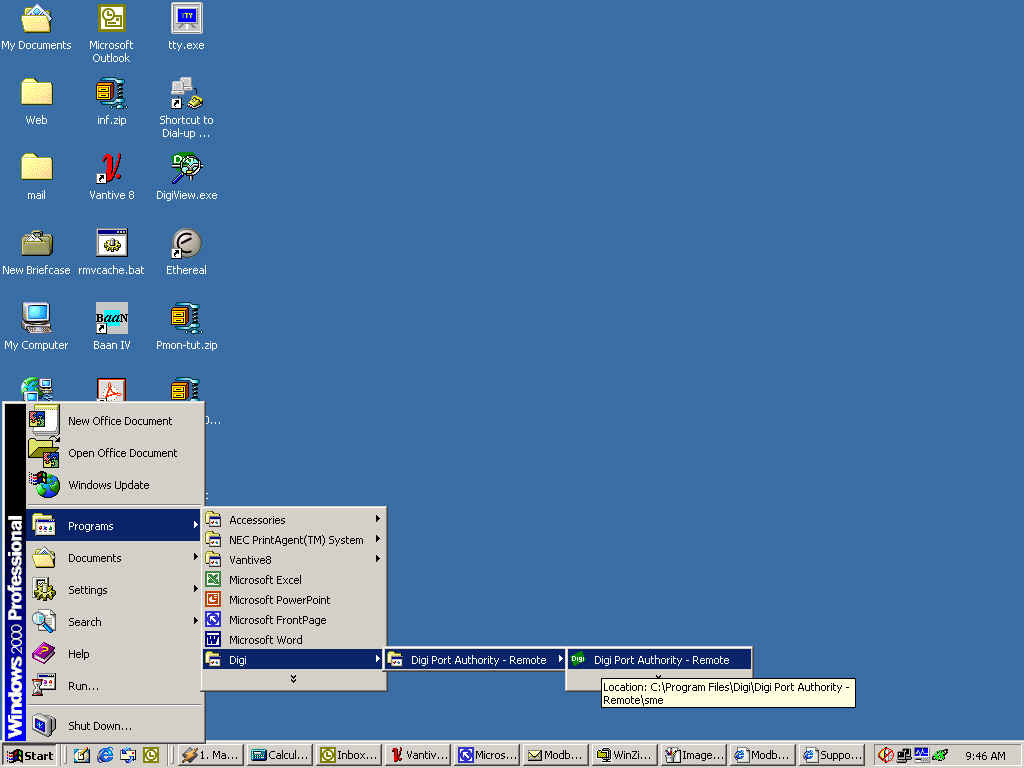1024x768 pixels.
Task: Click the Internet Explorer quick launch icon
Action: [105, 756]
